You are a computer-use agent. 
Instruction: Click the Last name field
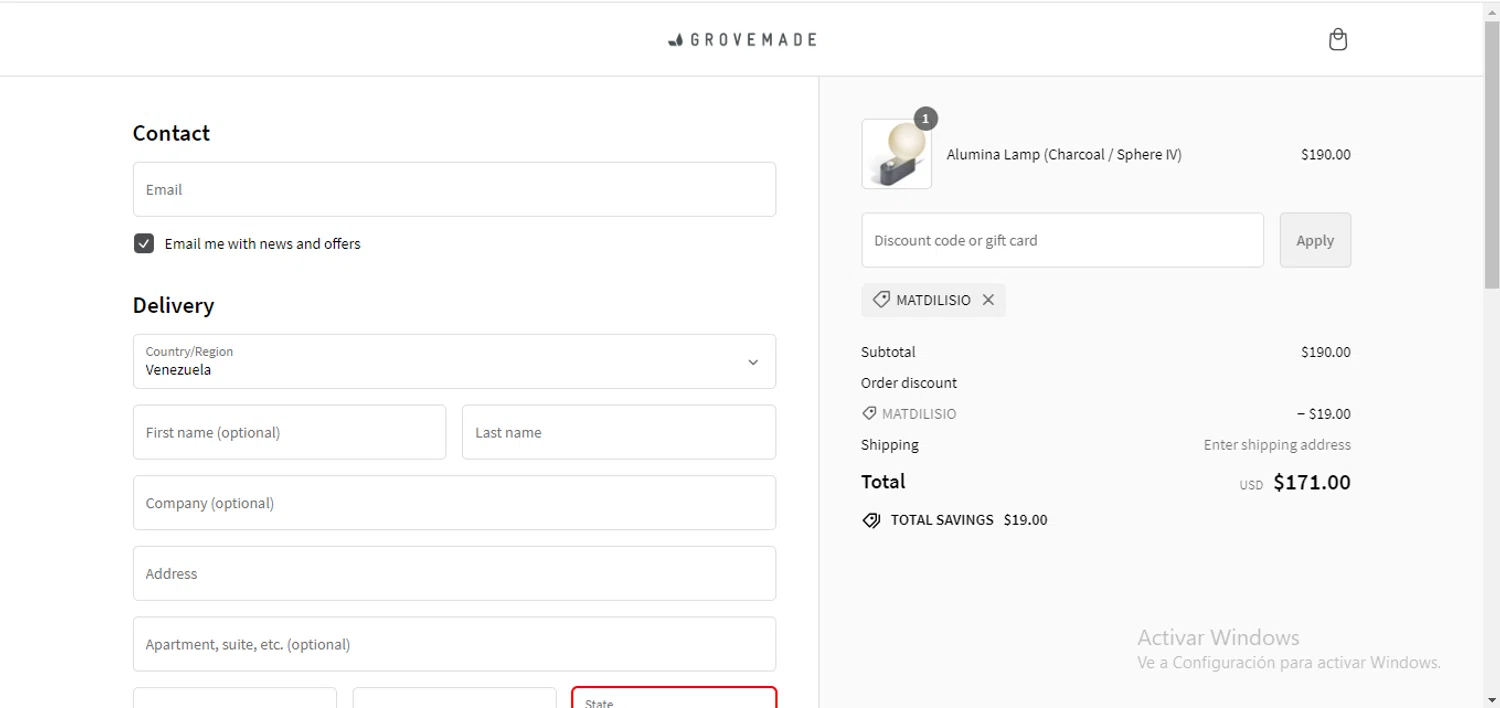coord(619,432)
